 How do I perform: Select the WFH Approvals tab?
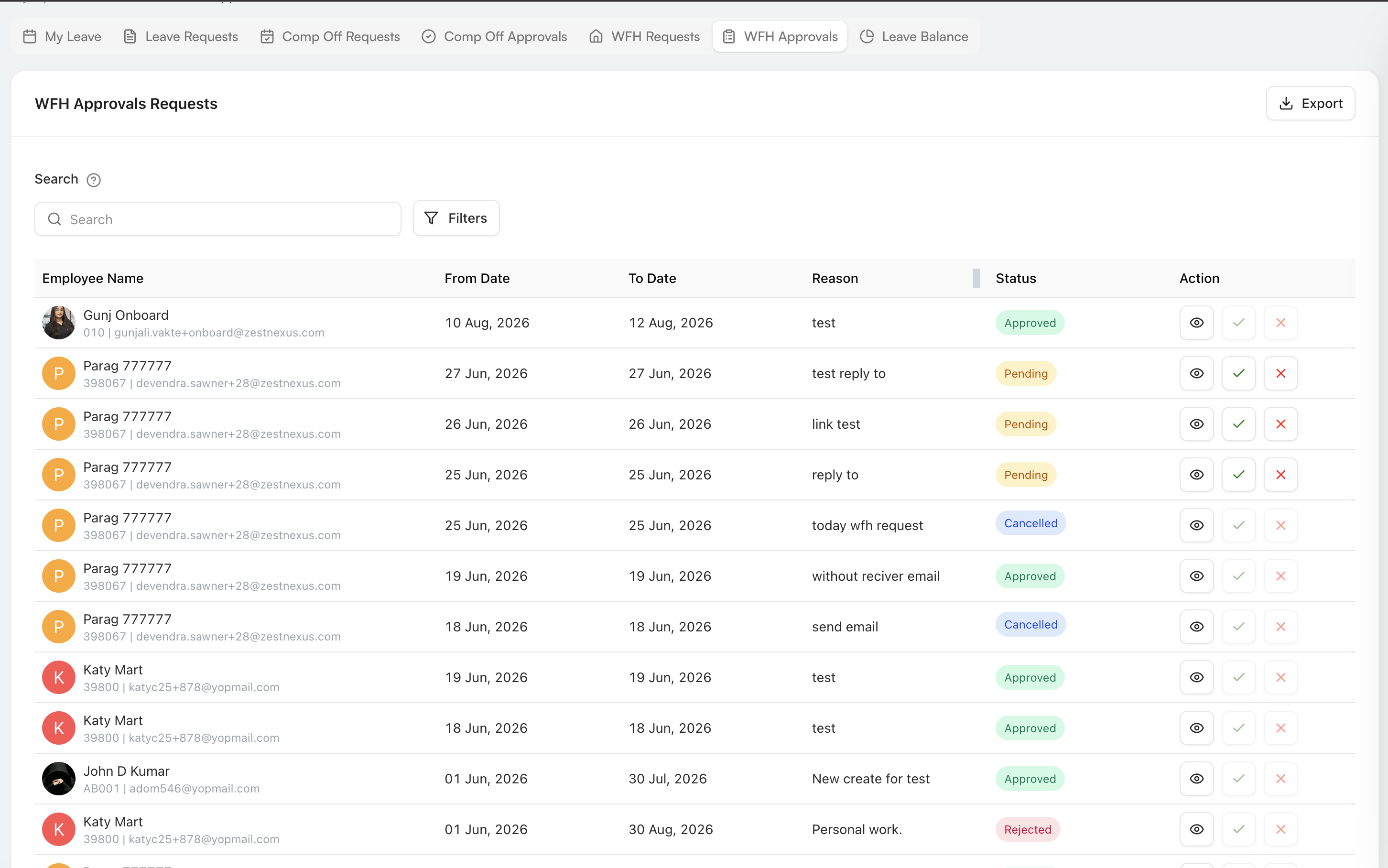(780, 37)
